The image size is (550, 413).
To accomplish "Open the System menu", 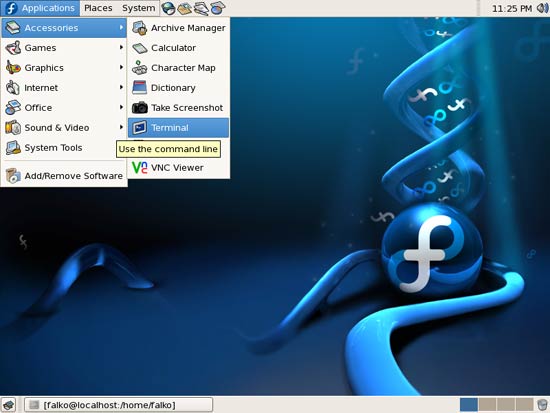I will pyautogui.click(x=138, y=8).
